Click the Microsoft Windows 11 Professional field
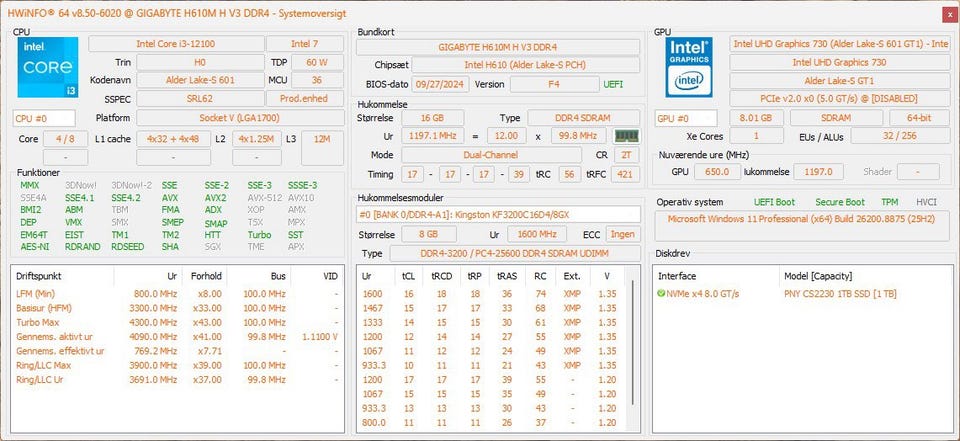 (802, 225)
